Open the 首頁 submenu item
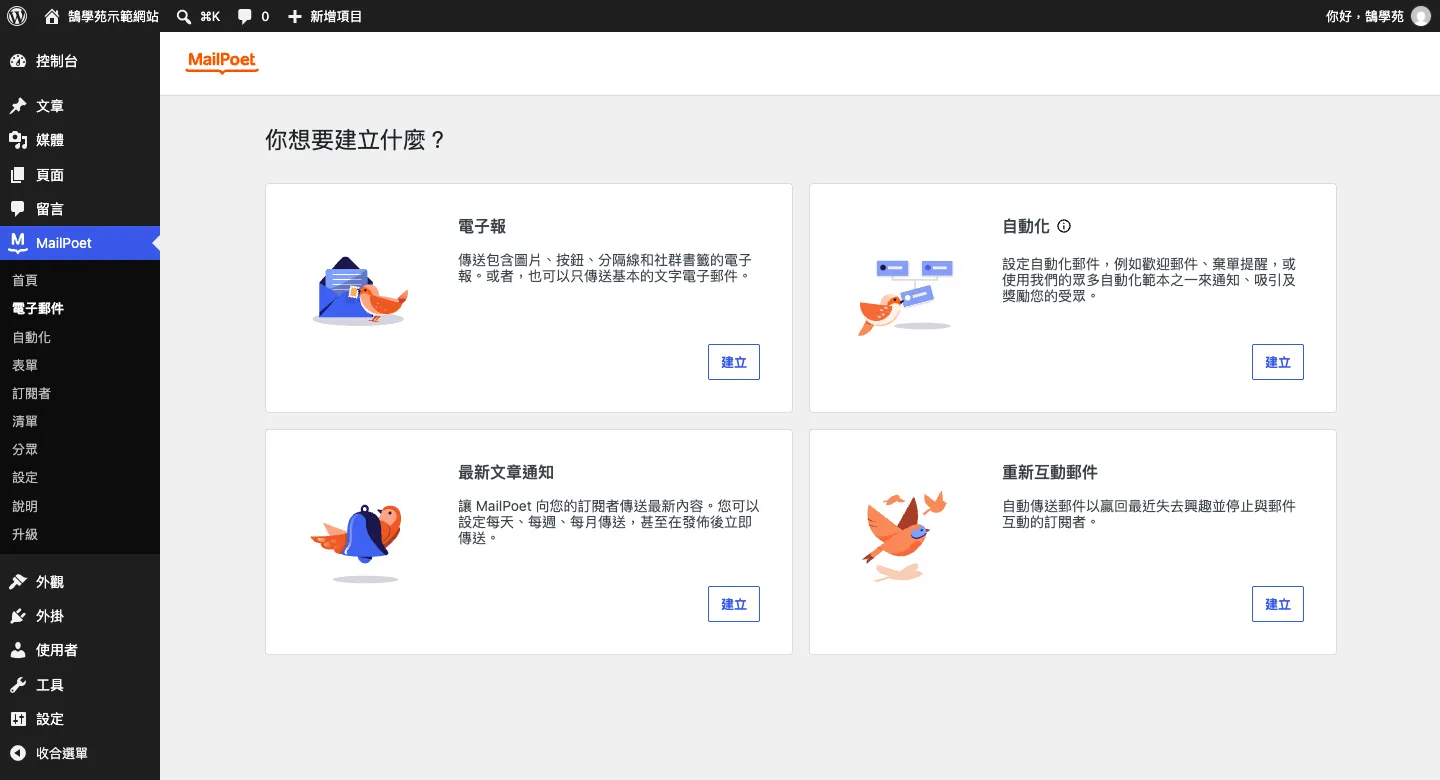 tap(25, 281)
